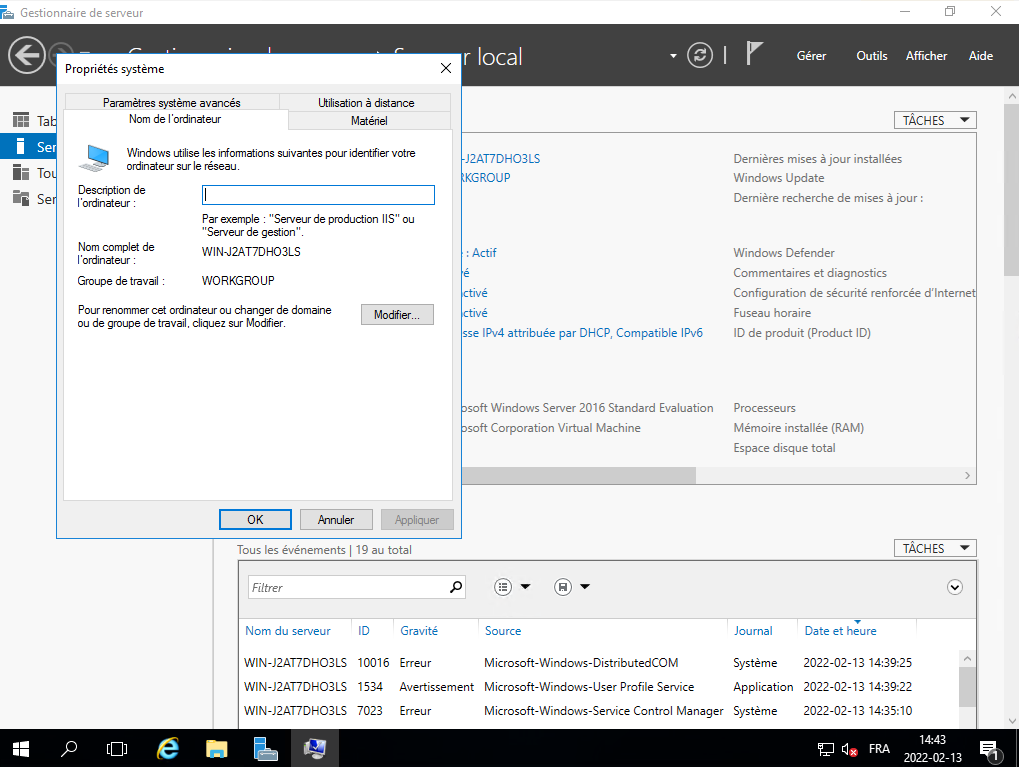Open File Explorer from the taskbar
The image size is (1019, 767).
coord(217,748)
